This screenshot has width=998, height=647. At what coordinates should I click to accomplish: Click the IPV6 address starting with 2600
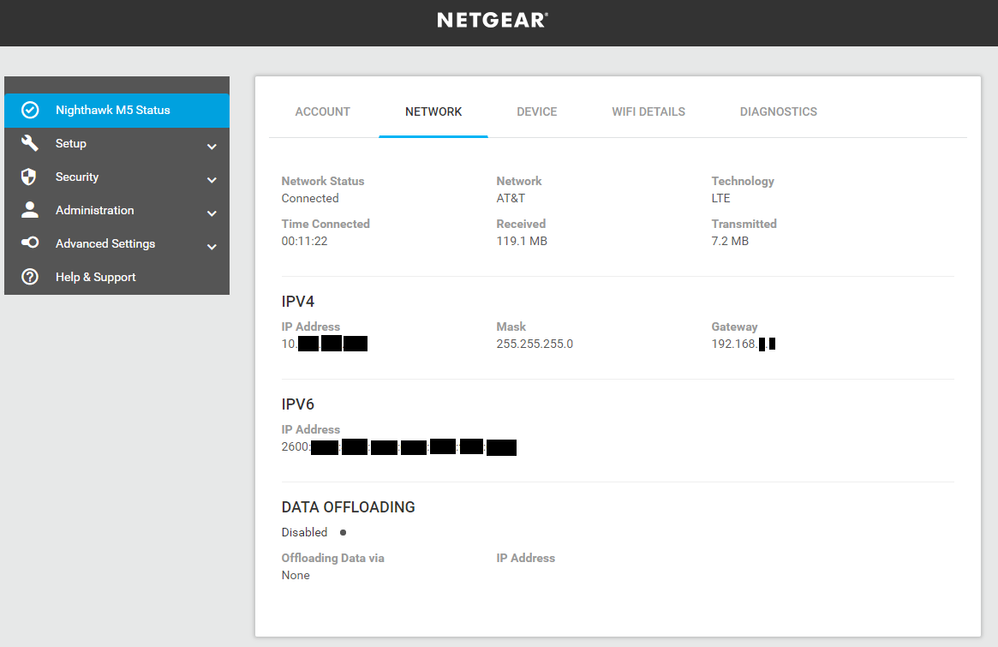pyautogui.click(x=399, y=447)
